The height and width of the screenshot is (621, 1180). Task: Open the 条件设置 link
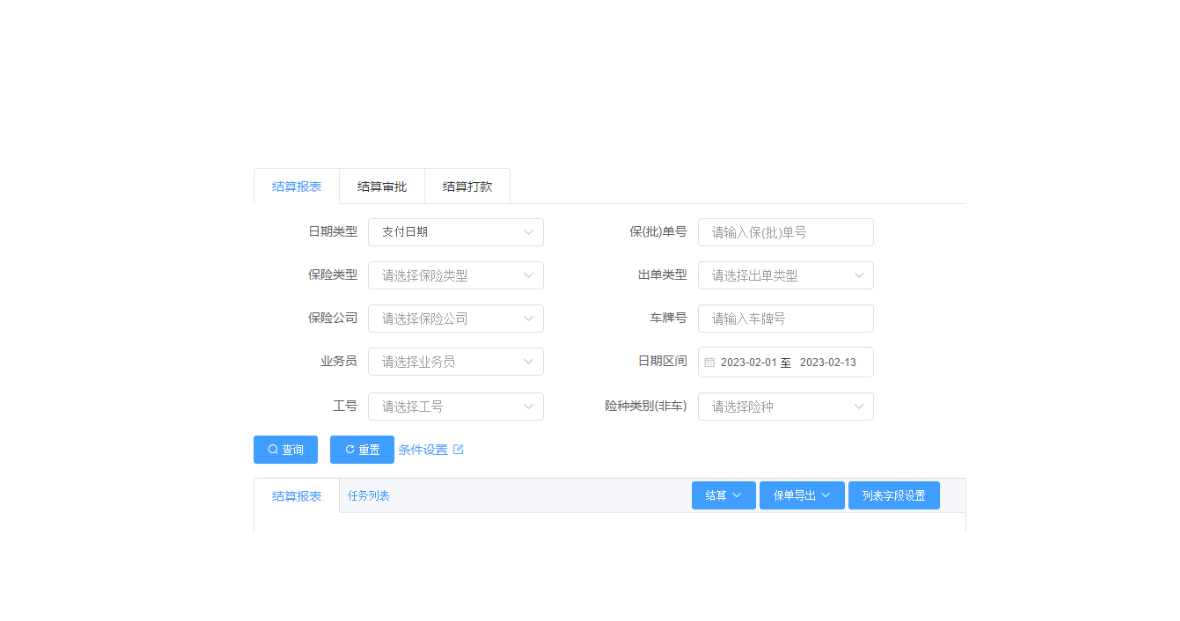click(423, 449)
